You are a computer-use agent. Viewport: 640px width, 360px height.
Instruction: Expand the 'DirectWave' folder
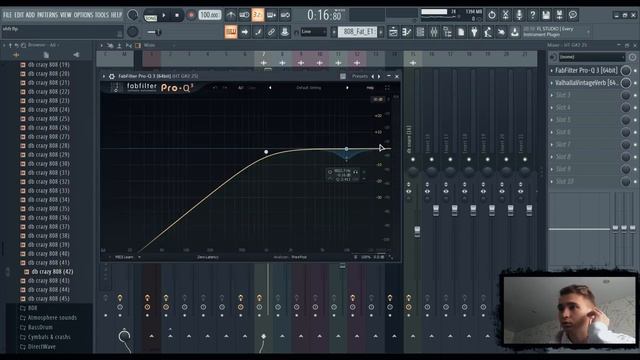[x=41, y=347]
